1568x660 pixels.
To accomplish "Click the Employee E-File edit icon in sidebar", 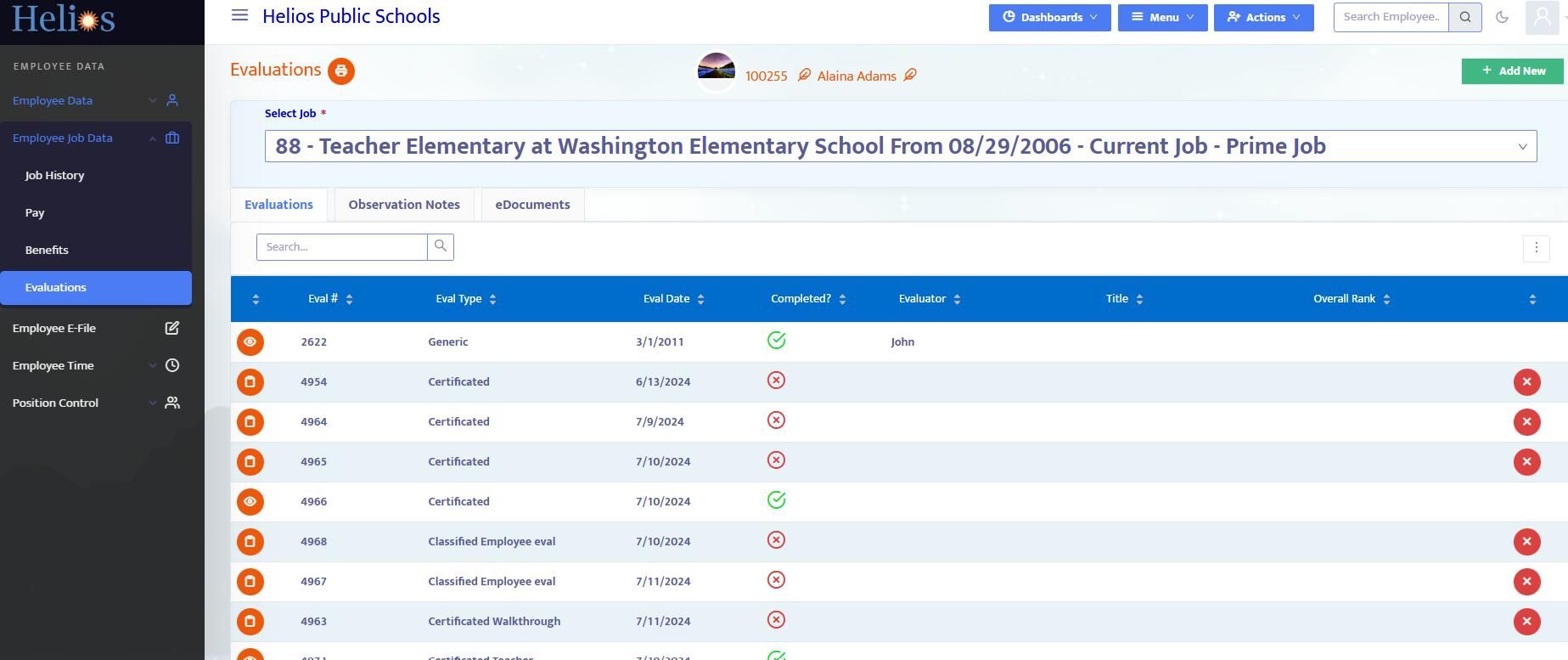I will 172,328.
